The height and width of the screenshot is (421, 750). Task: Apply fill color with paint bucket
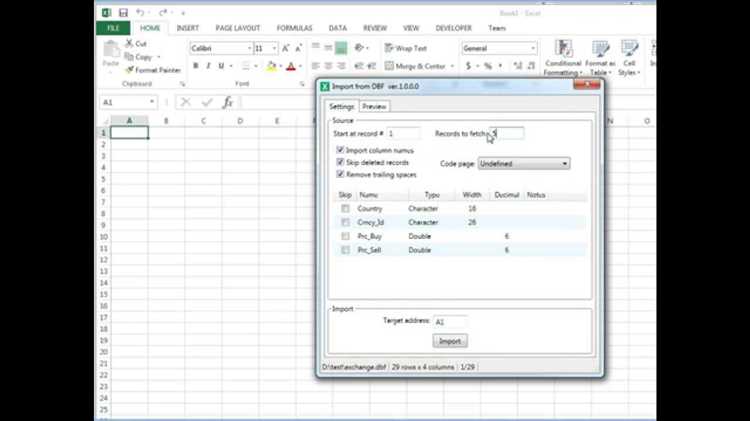coord(271,66)
